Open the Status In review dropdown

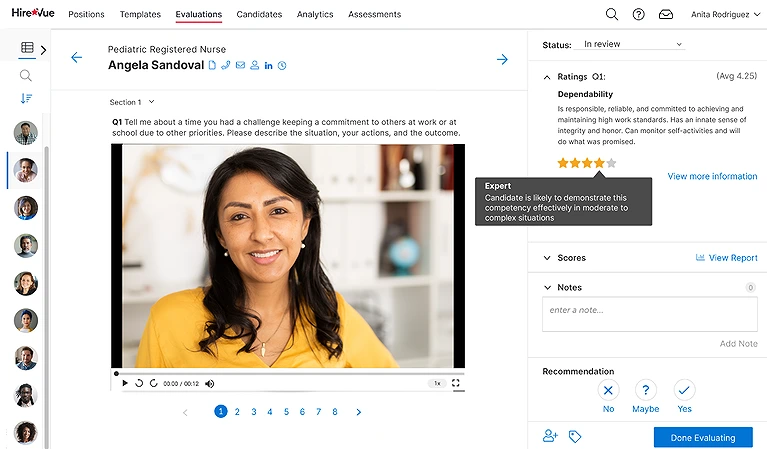click(x=631, y=44)
